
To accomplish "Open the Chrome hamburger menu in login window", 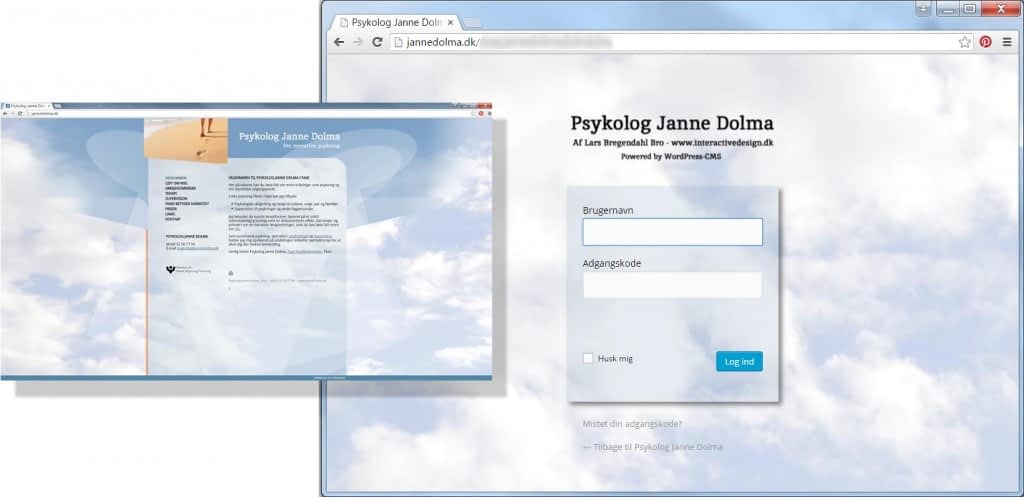I will [x=1006, y=42].
